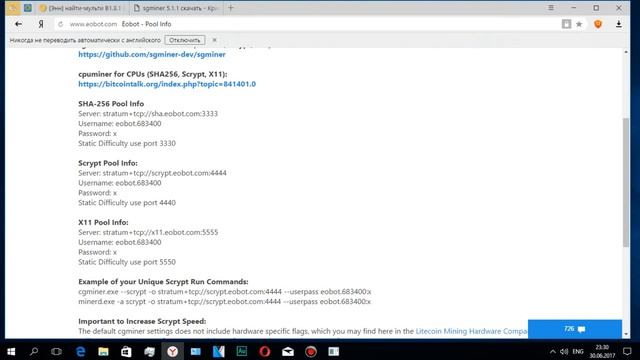Open the second pinned tab with blue icon
Image resolution: width=640 pixels, height=360 pixels.
[x=28, y=8]
